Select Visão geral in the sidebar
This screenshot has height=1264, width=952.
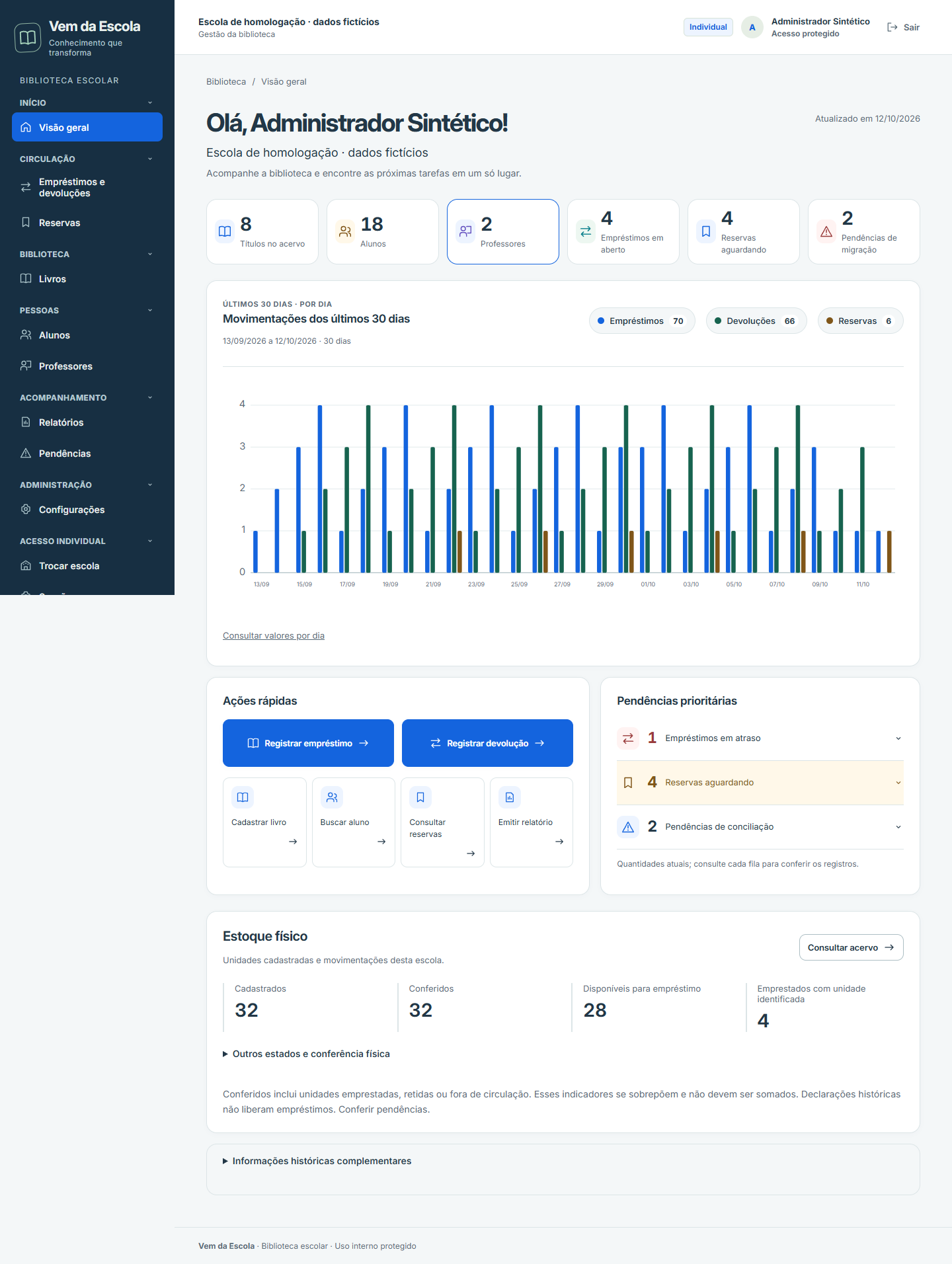tap(87, 127)
